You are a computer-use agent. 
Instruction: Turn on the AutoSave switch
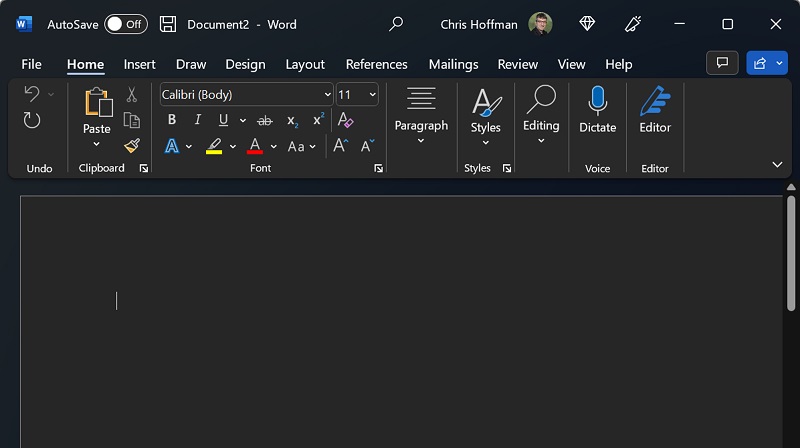126,24
